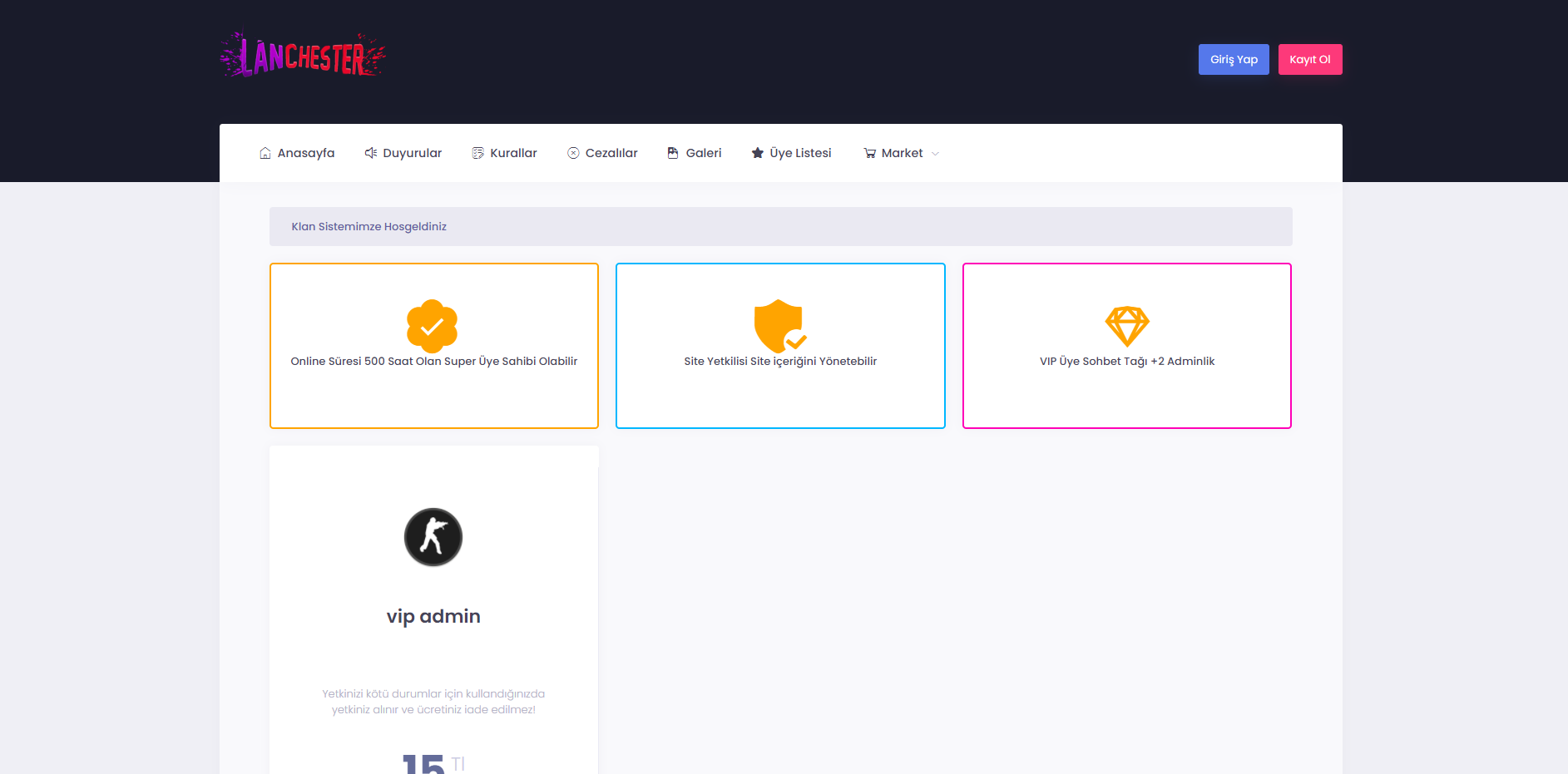Screen dimensions: 1568x774
Task: Click the Lanchester logo
Action: (x=303, y=56)
